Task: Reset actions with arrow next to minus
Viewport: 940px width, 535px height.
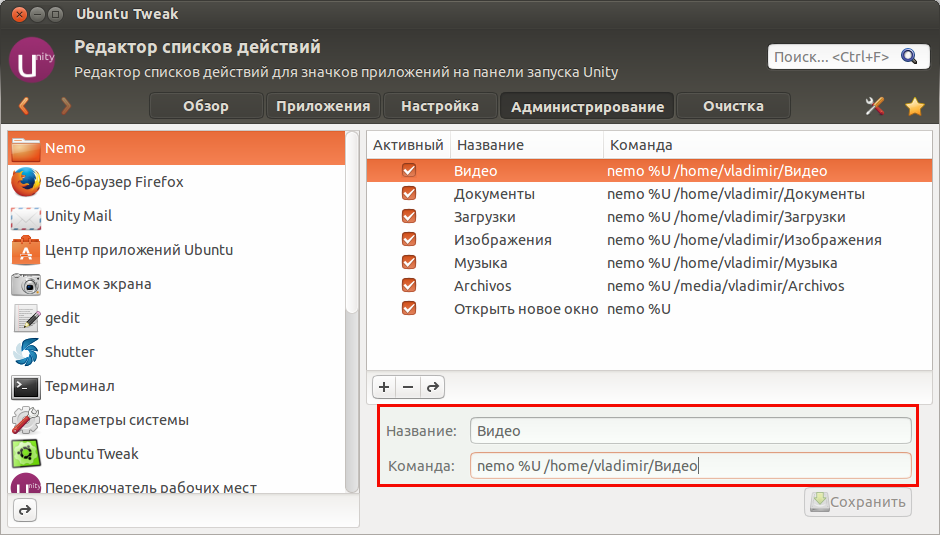Action: (x=433, y=387)
